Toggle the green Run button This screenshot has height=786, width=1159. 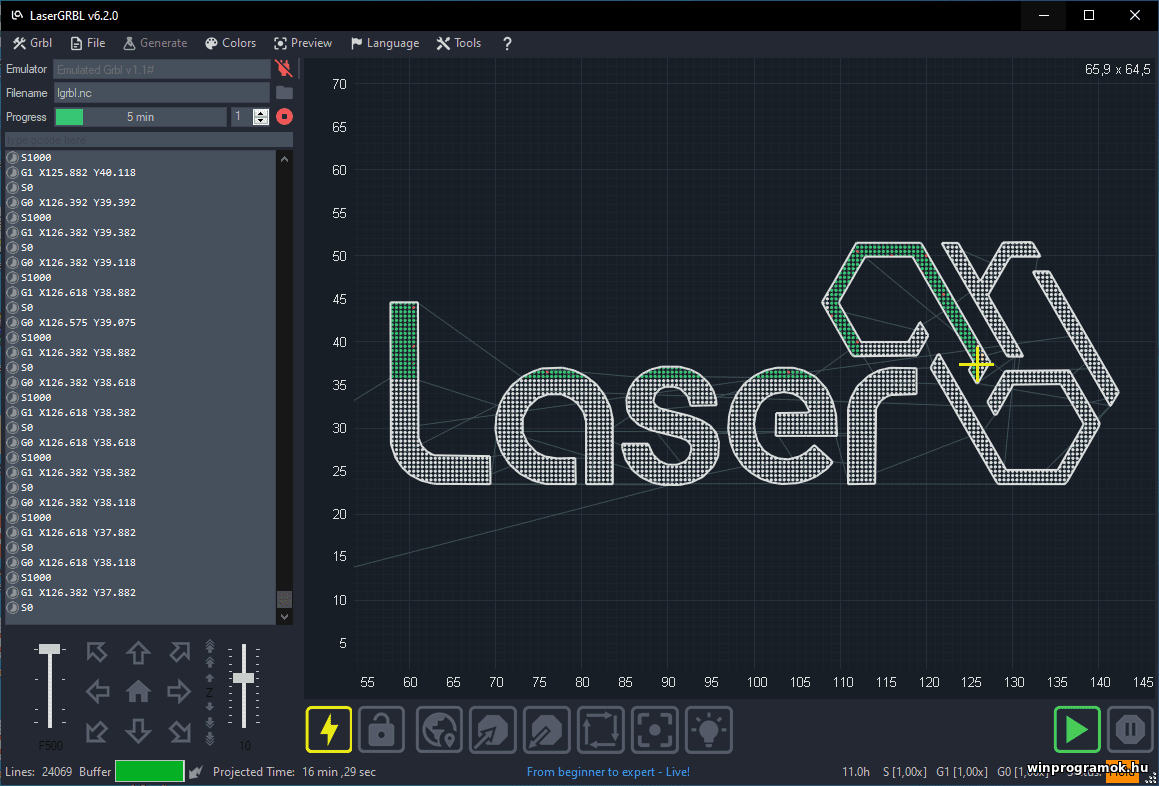pos(1077,729)
